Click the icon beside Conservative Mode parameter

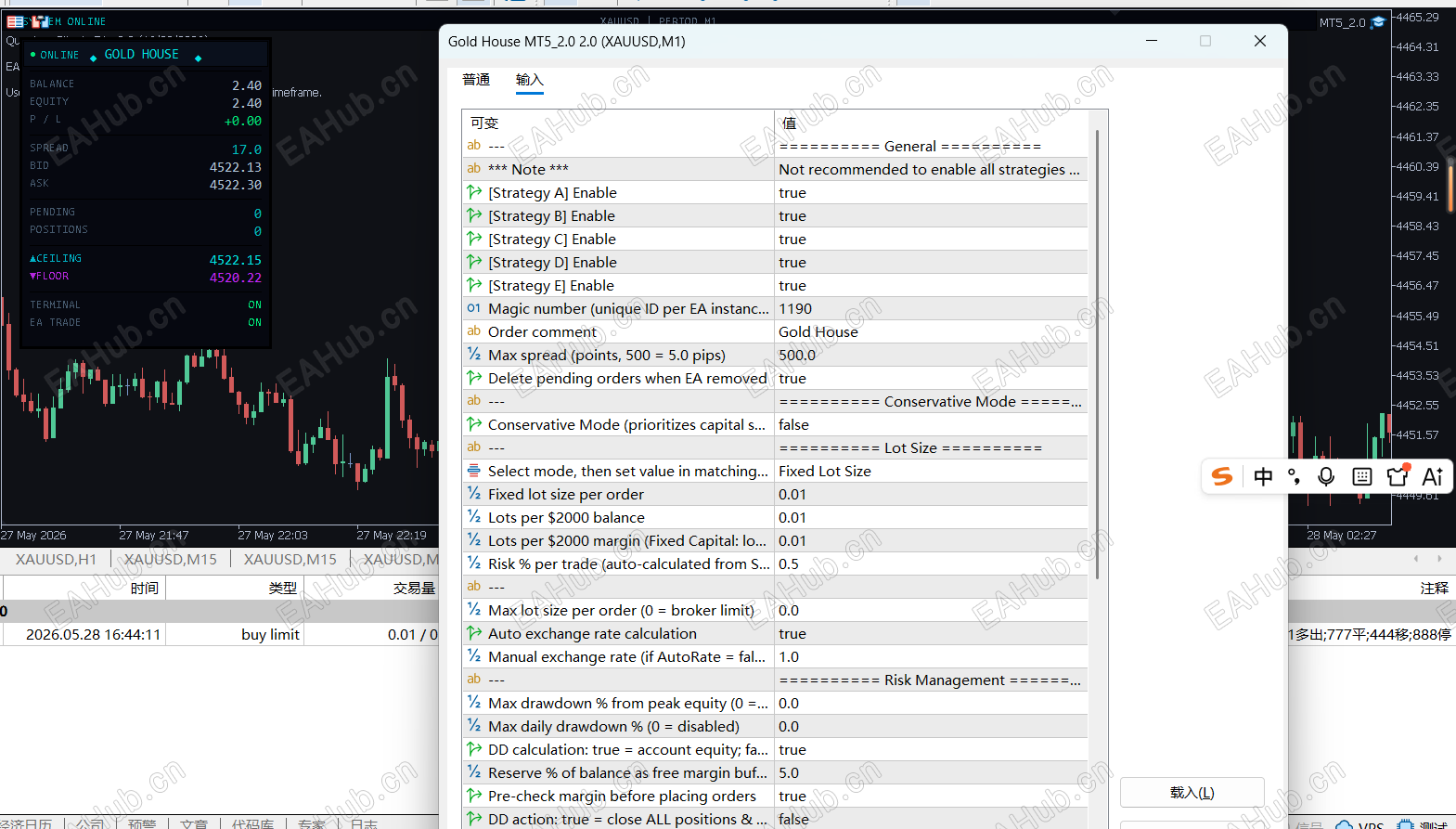point(474,424)
